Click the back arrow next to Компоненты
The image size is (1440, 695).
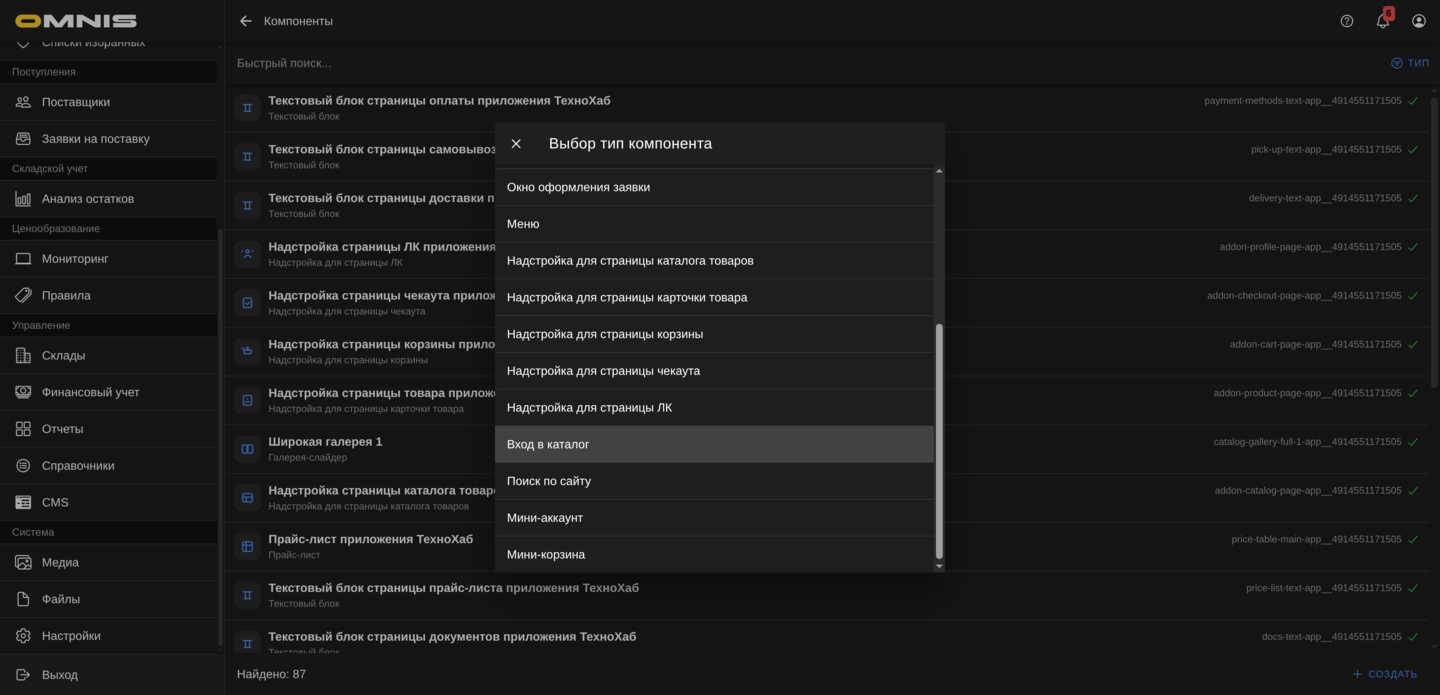coord(246,21)
